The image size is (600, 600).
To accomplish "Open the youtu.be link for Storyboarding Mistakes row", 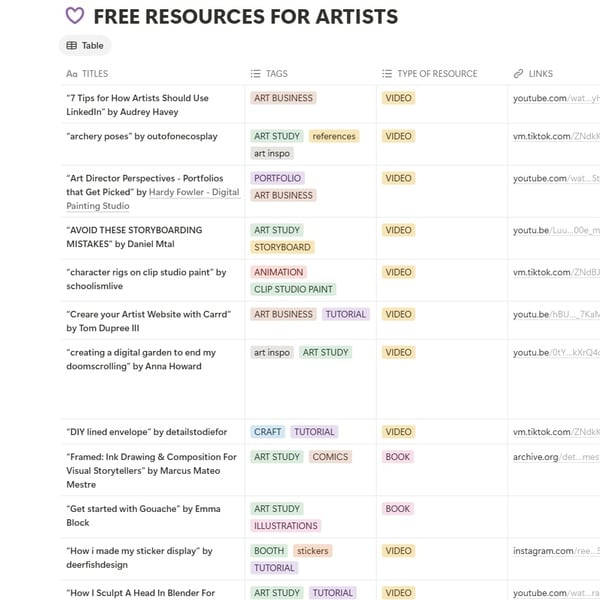I will coord(556,230).
